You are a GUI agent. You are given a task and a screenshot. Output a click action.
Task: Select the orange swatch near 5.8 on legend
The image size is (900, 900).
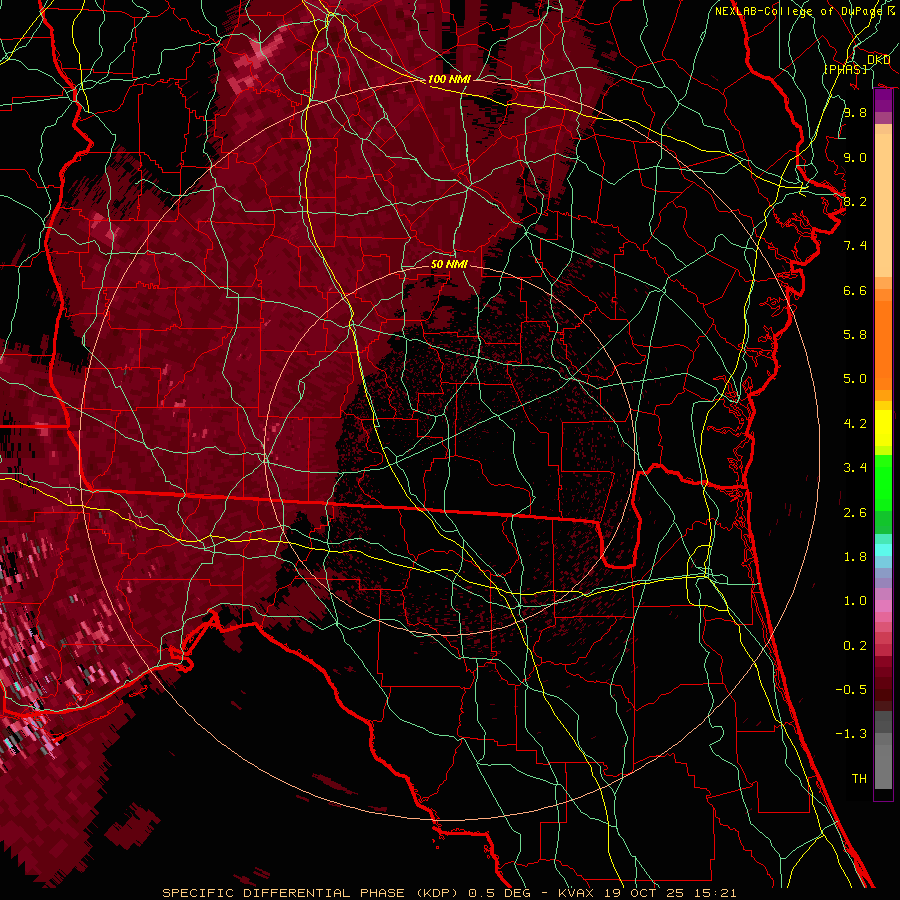tap(883, 335)
